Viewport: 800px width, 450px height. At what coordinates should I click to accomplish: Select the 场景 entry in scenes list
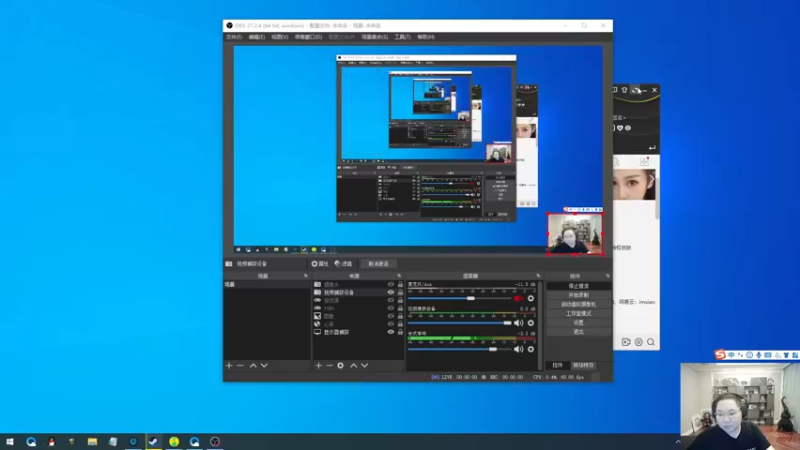tap(266, 284)
